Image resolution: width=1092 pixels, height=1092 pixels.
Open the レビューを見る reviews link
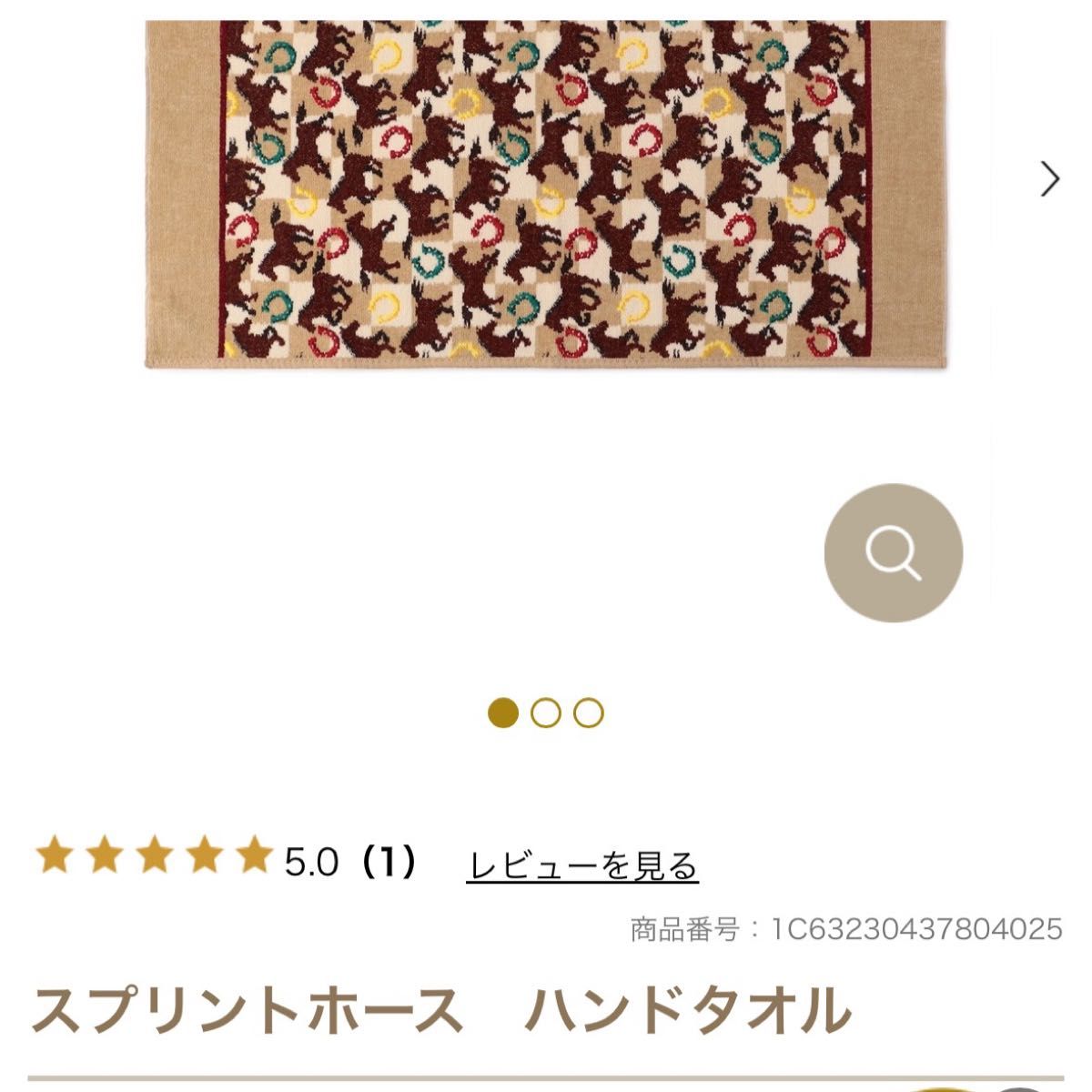pyautogui.click(x=582, y=865)
